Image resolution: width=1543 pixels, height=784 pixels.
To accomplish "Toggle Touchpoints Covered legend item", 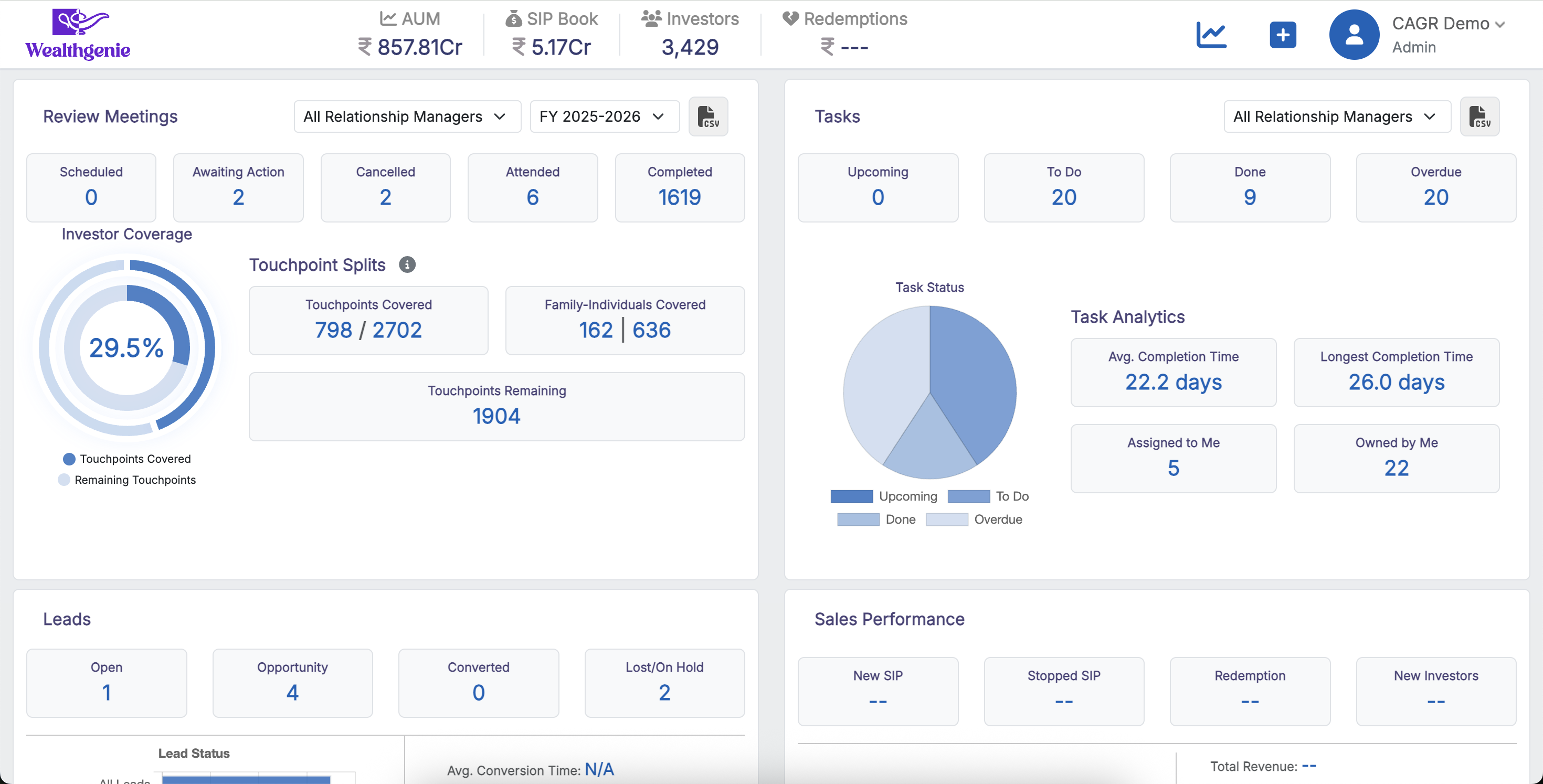I will 127,459.
